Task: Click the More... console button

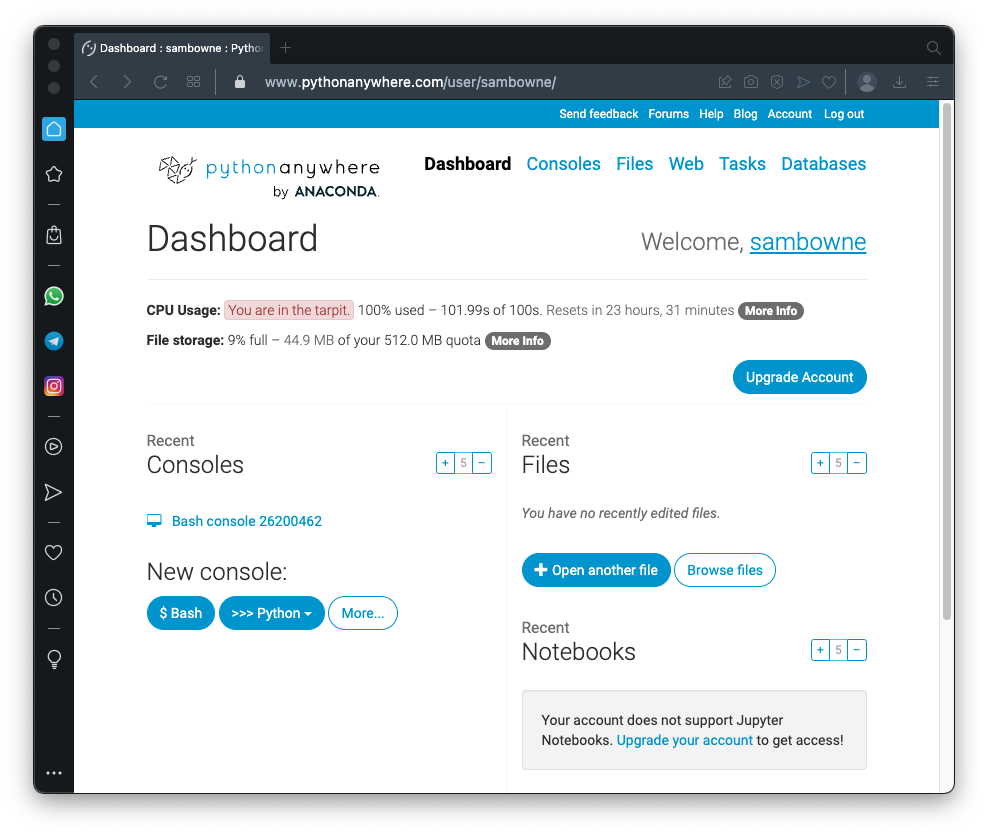Action: 363,613
